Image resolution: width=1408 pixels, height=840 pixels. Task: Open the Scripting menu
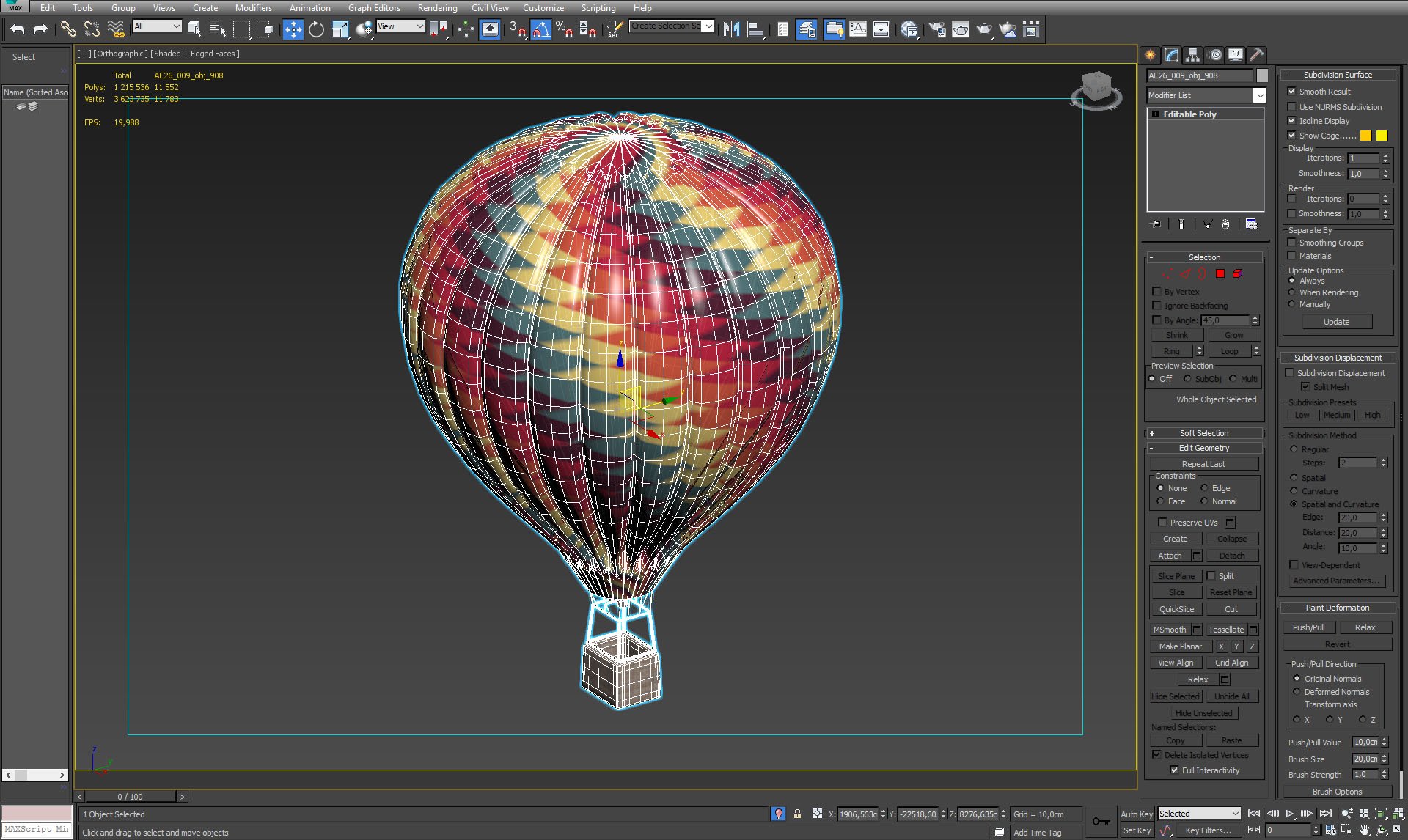(x=598, y=7)
